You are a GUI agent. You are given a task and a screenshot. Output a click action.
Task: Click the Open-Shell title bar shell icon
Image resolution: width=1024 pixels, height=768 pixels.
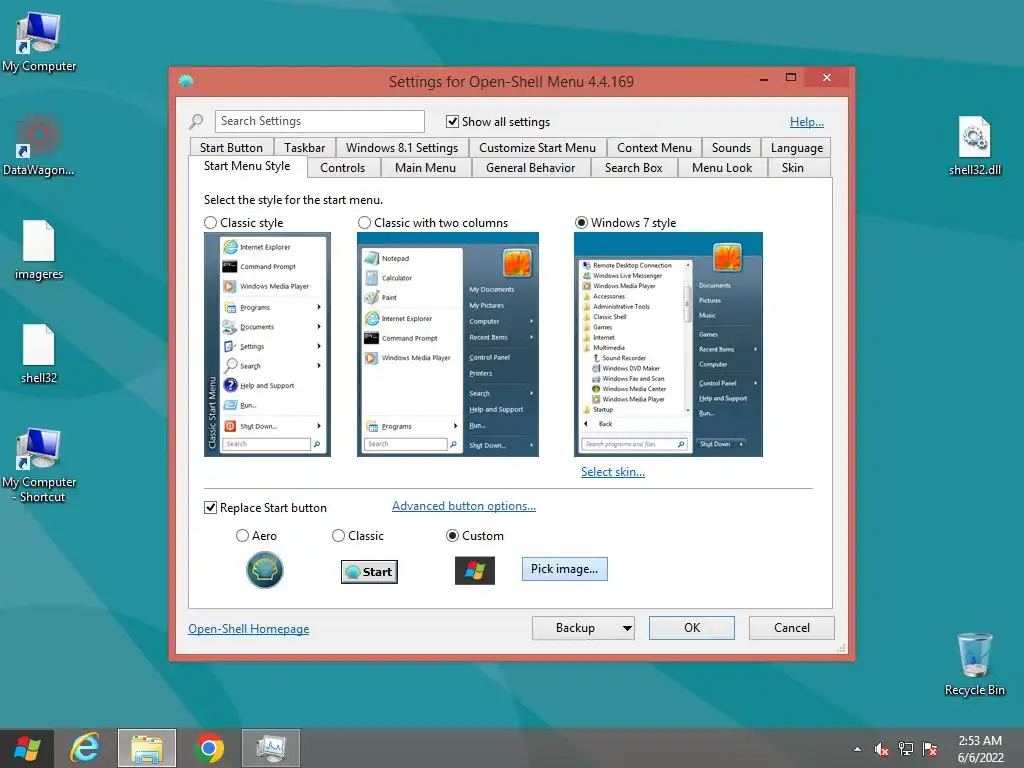(186, 81)
